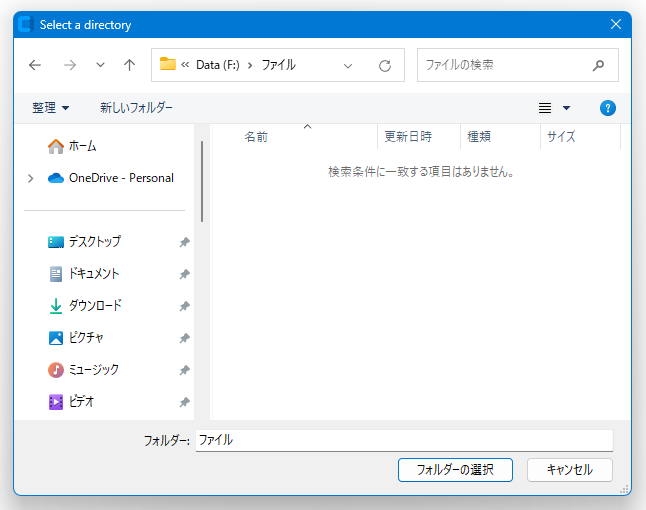Click the pin icon beside ダウンロード
Viewport: 646px width, 510px height.
pos(185,306)
